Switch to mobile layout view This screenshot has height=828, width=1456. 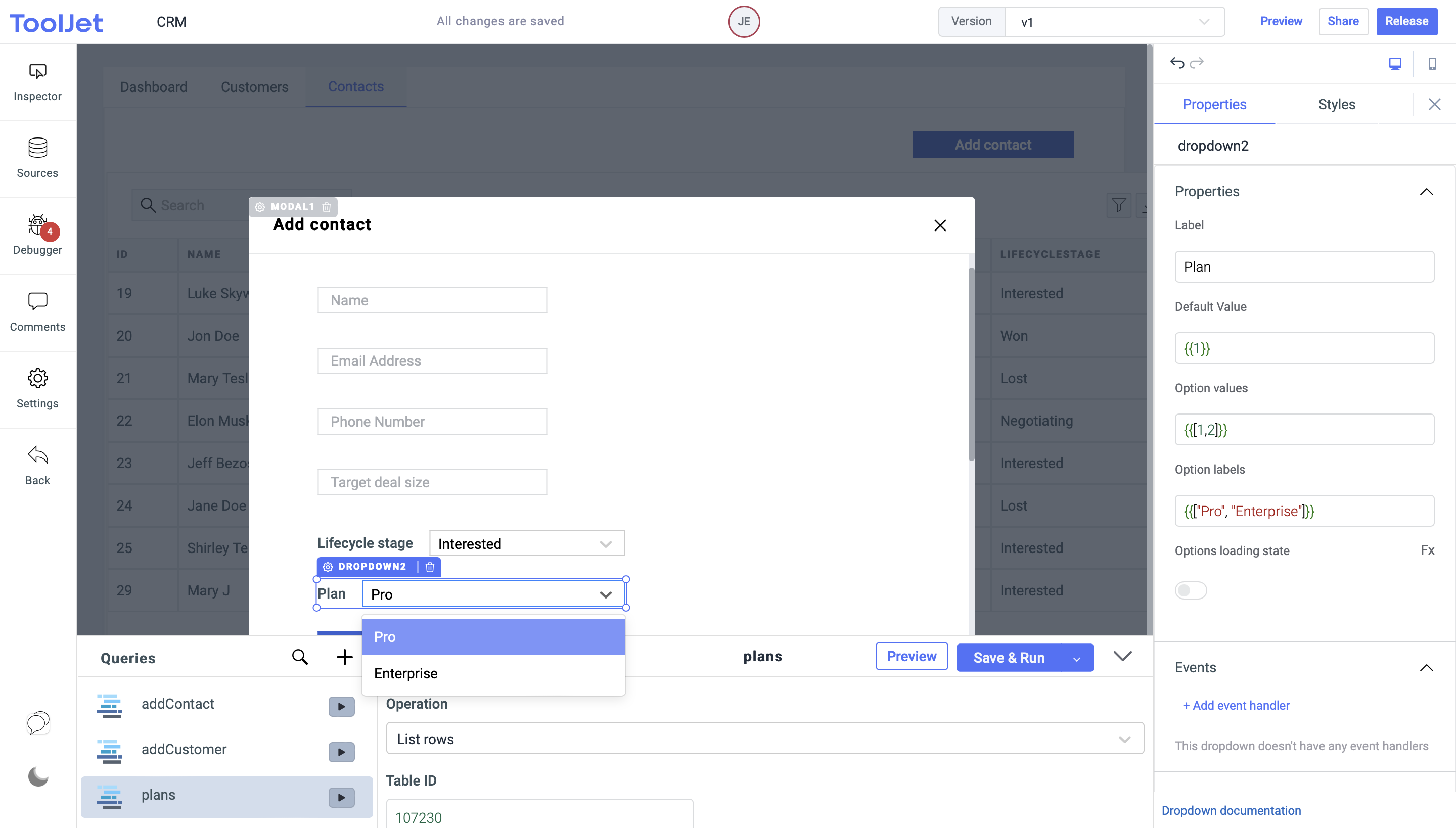1432,64
